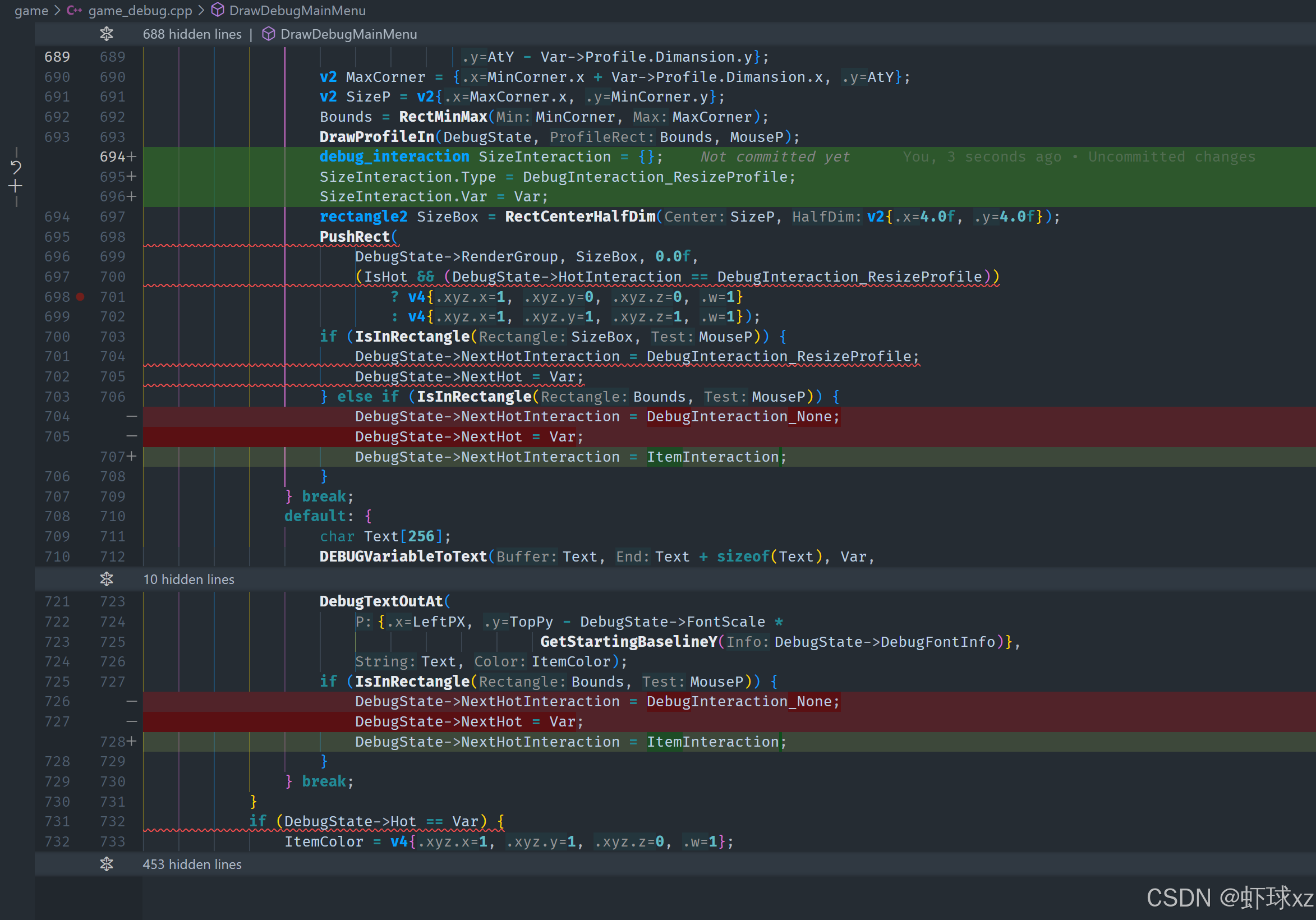This screenshot has width=1316, height=920.
Task: Expand the 688 hidden lines region
Action: [192, 34]
